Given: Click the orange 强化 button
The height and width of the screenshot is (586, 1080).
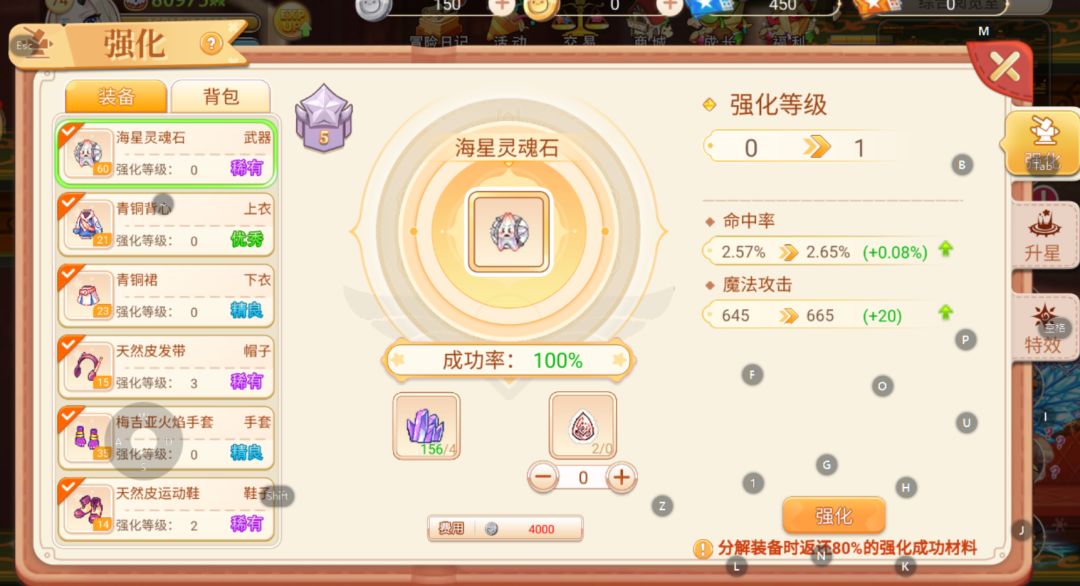Looking at the screenshot, I should pos(833,515).
